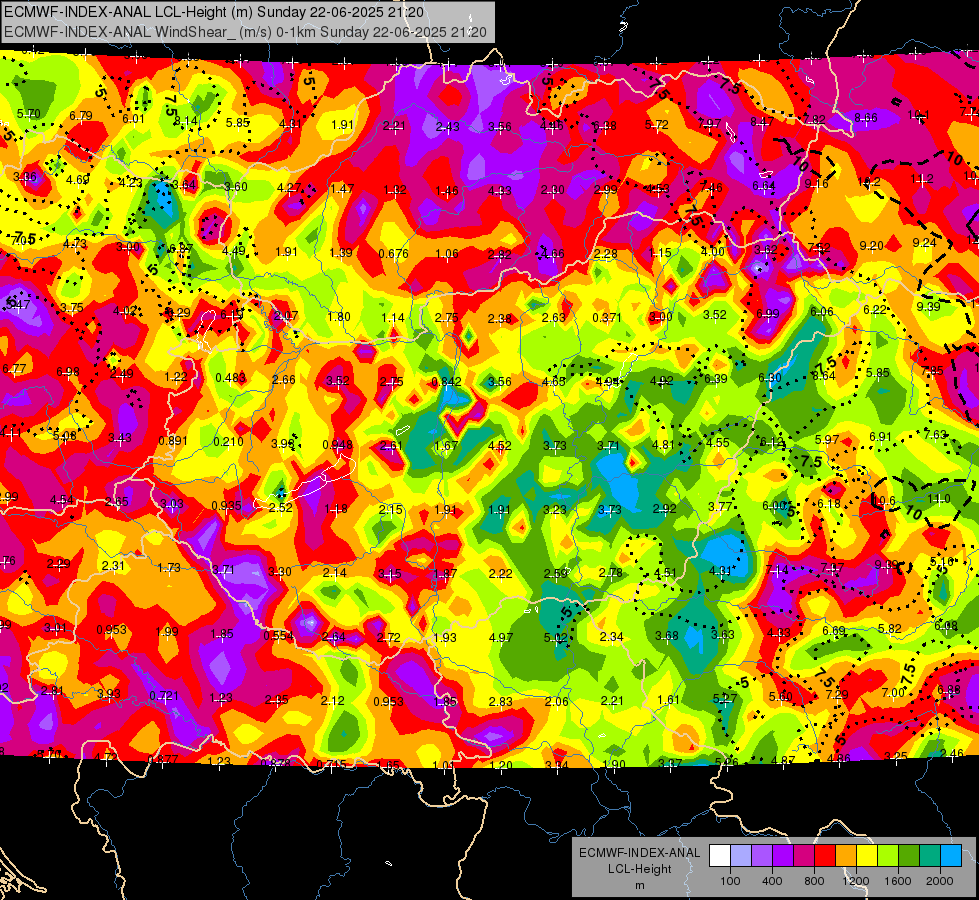Click the 0.842 wind shear value

(x=446, y=382)
